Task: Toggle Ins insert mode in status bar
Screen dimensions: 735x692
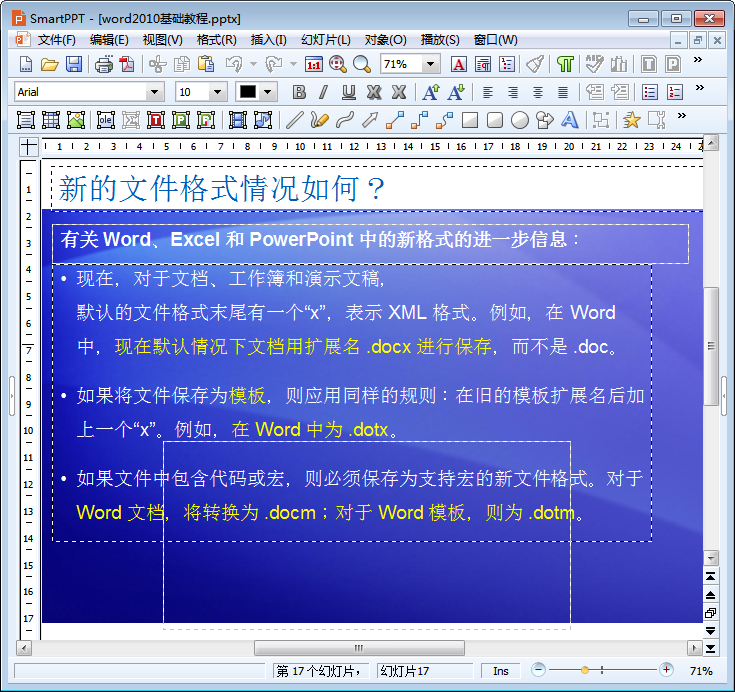Action: pyautogui.click(x=501, y=671)
